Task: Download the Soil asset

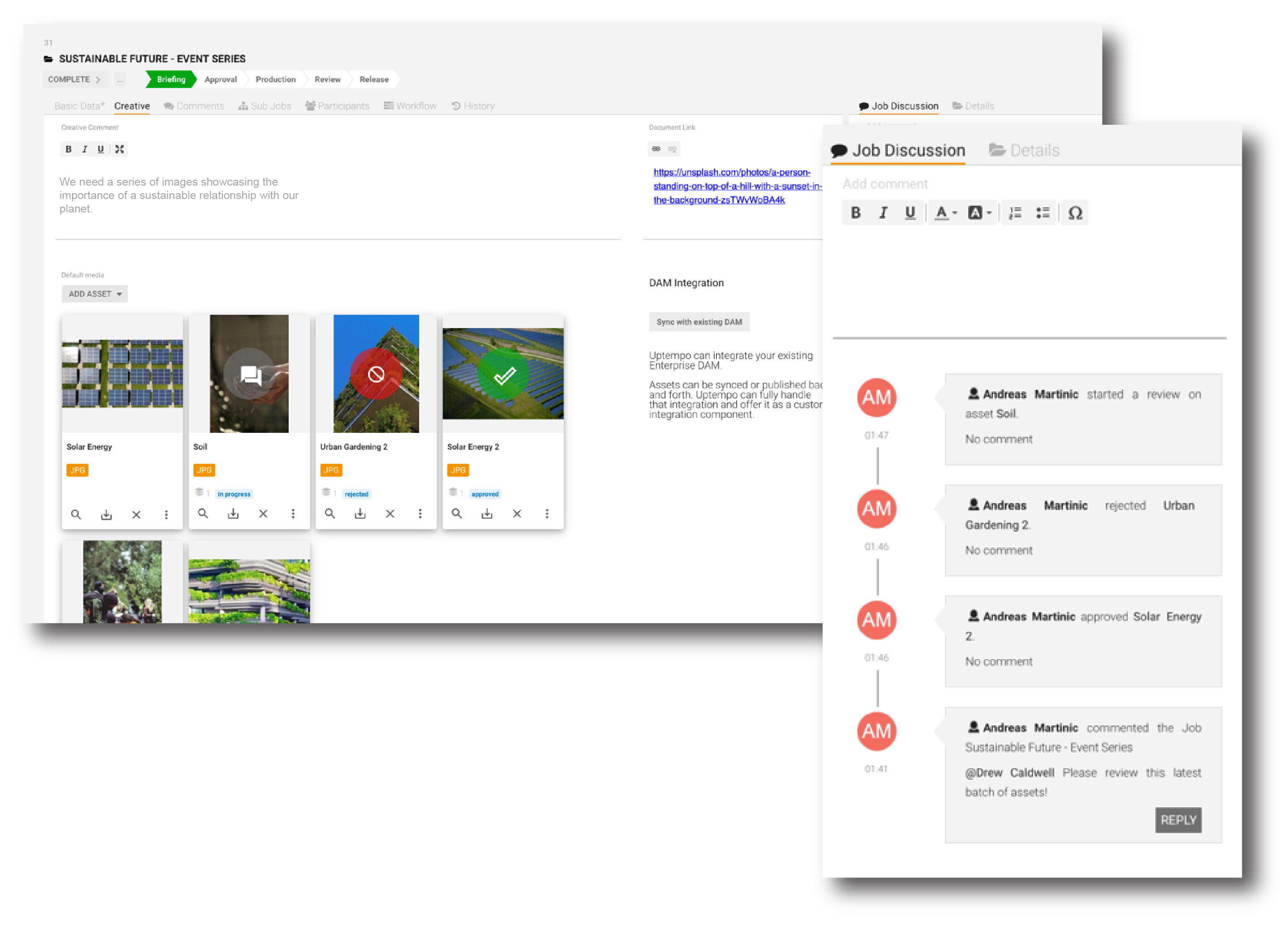Action: (233, 513)
